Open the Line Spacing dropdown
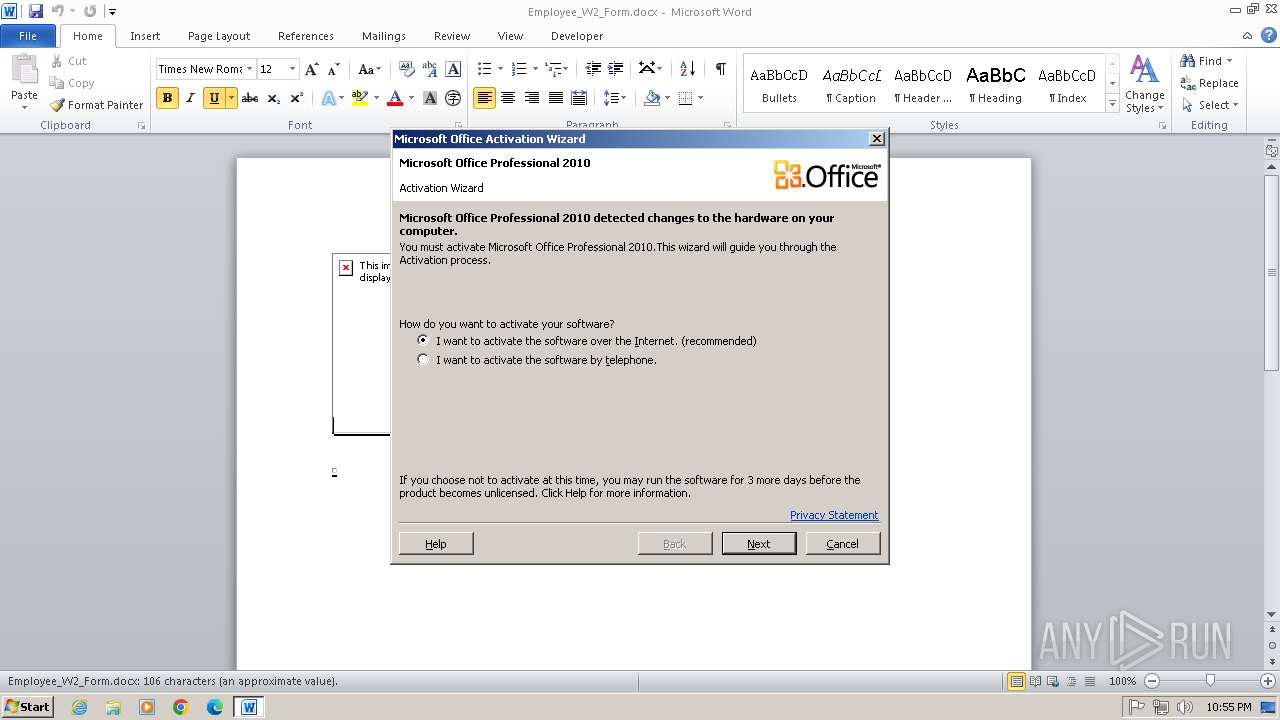The image size is (1280, 720). tap(615, 98)
